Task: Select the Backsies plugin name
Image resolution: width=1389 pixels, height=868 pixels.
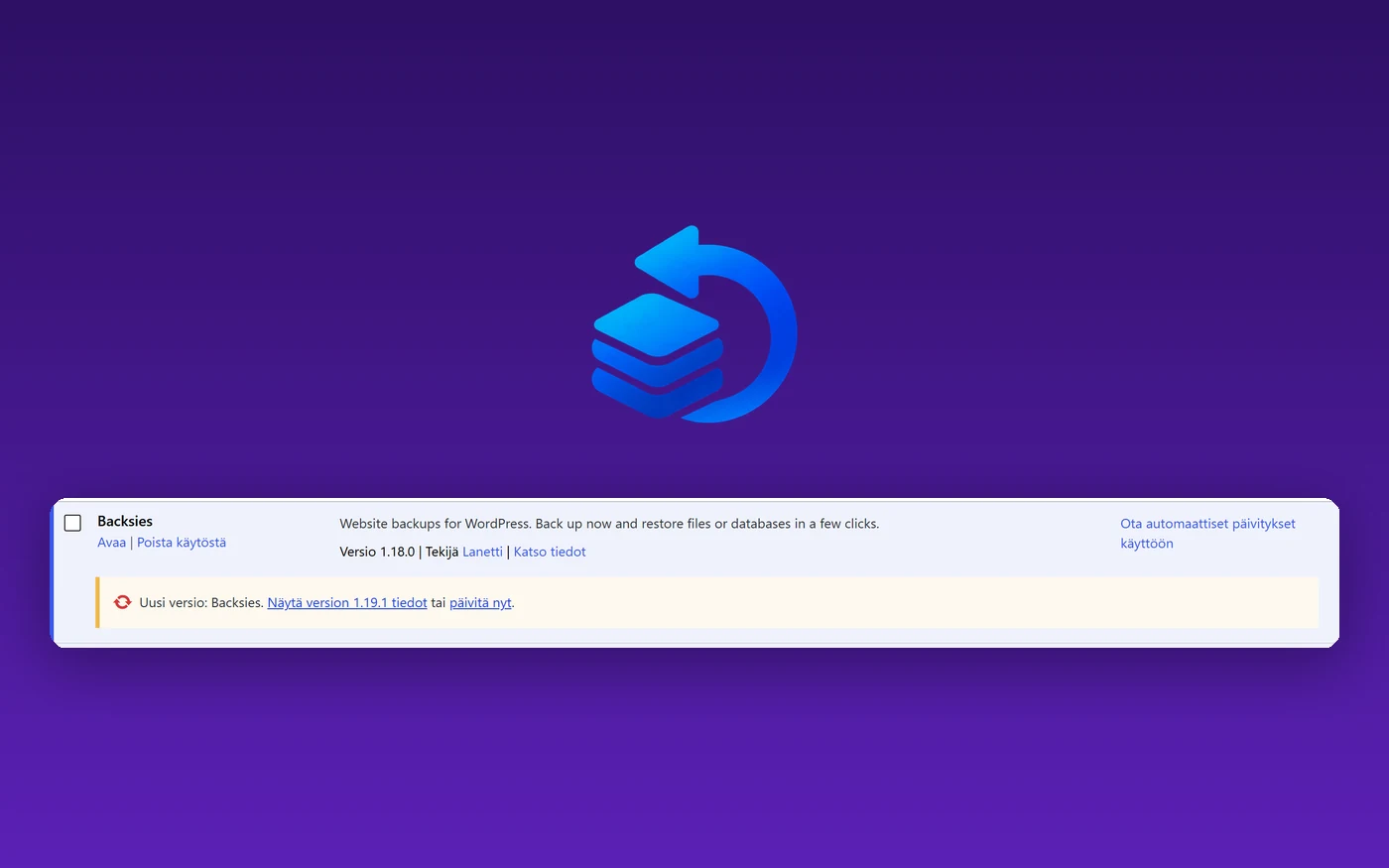Action: [x=125, y=521]
